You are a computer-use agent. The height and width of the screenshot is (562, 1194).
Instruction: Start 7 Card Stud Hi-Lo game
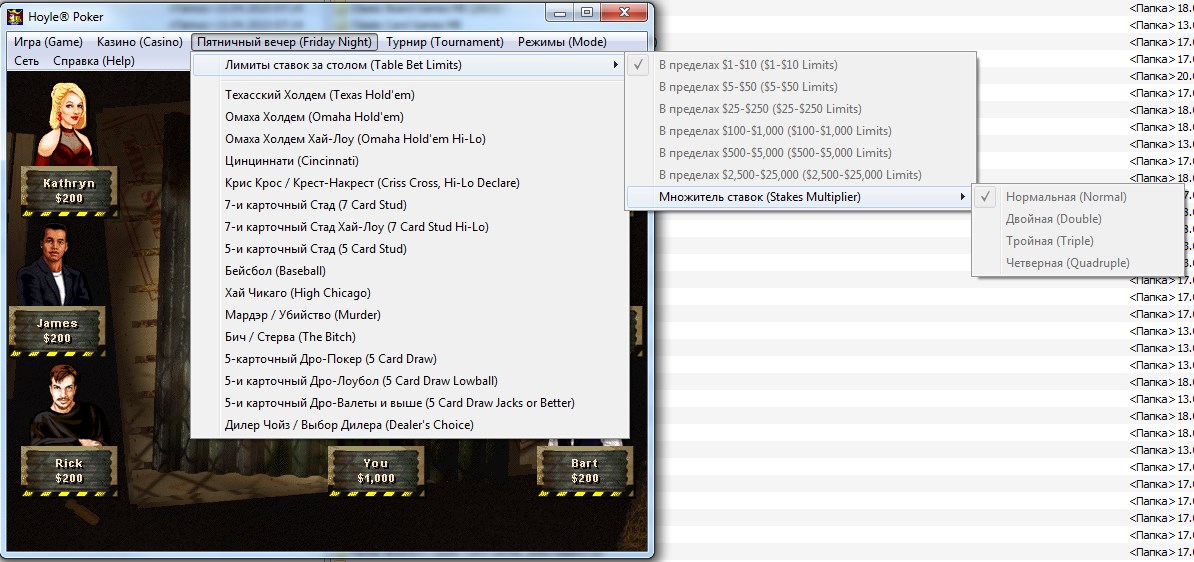[409, 227]
